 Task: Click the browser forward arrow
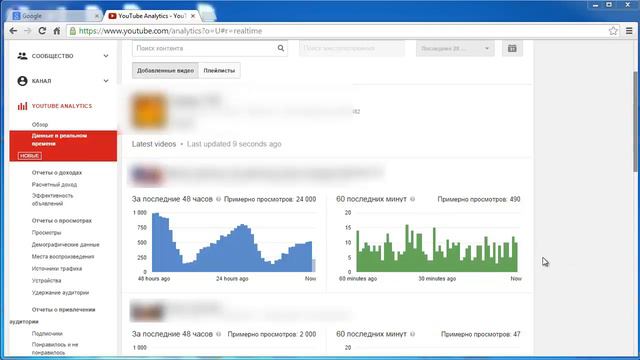pyautogui.click(x=27, y=31)
